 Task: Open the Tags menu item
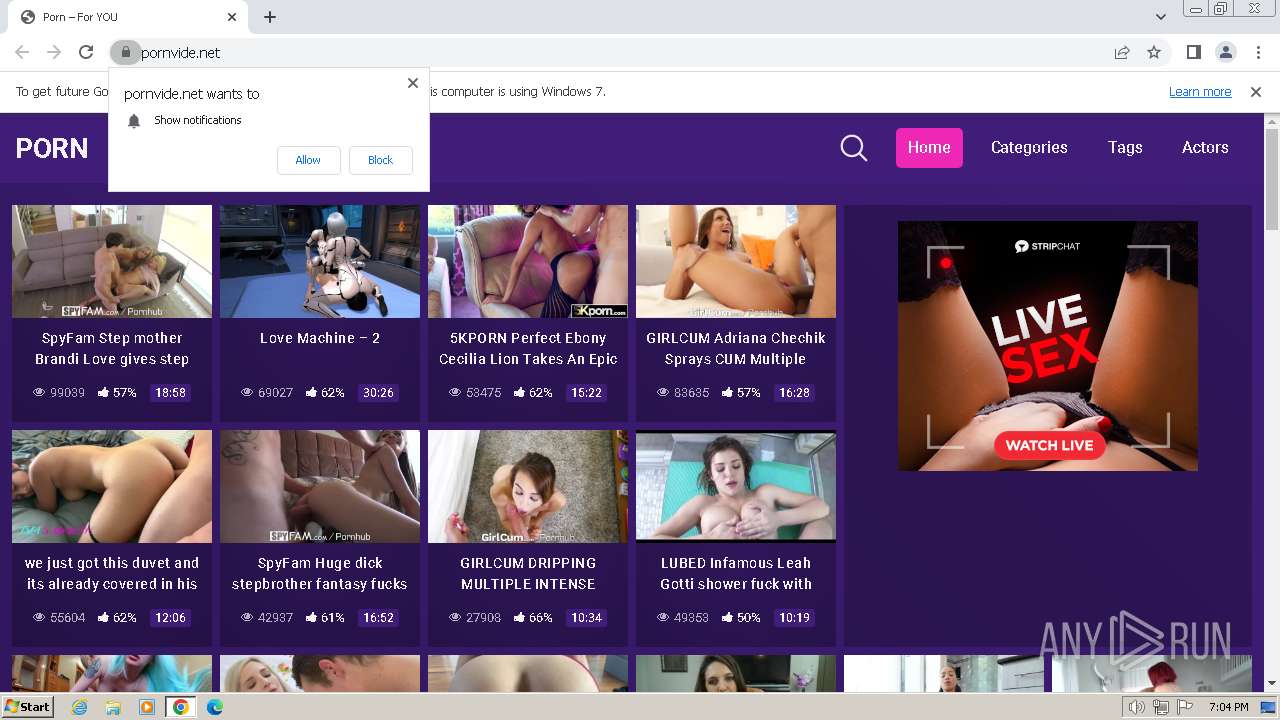pos(1125,147)
